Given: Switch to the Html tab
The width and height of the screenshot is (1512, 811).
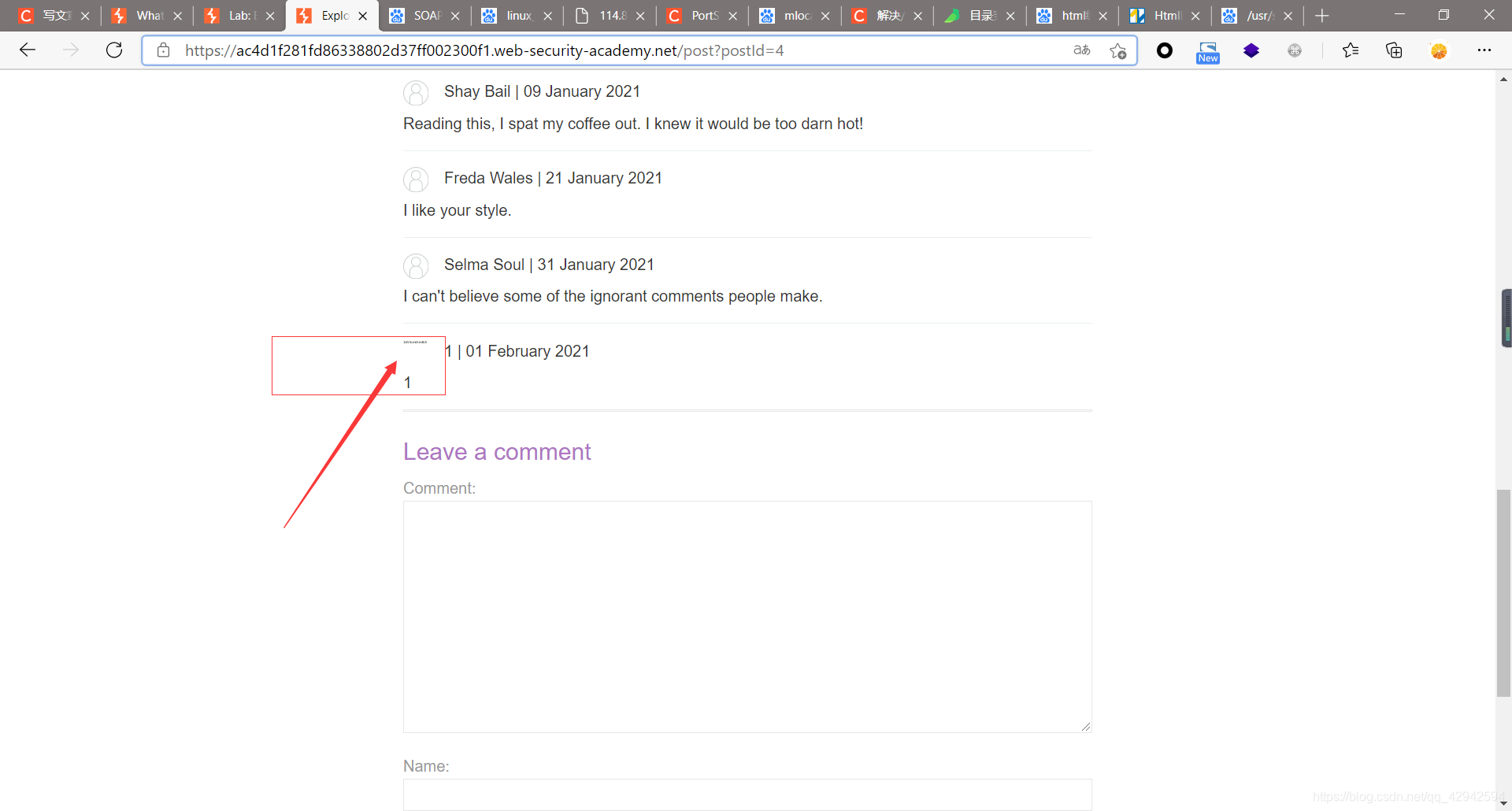Looking at the screenshot, I should point(1164,16).
